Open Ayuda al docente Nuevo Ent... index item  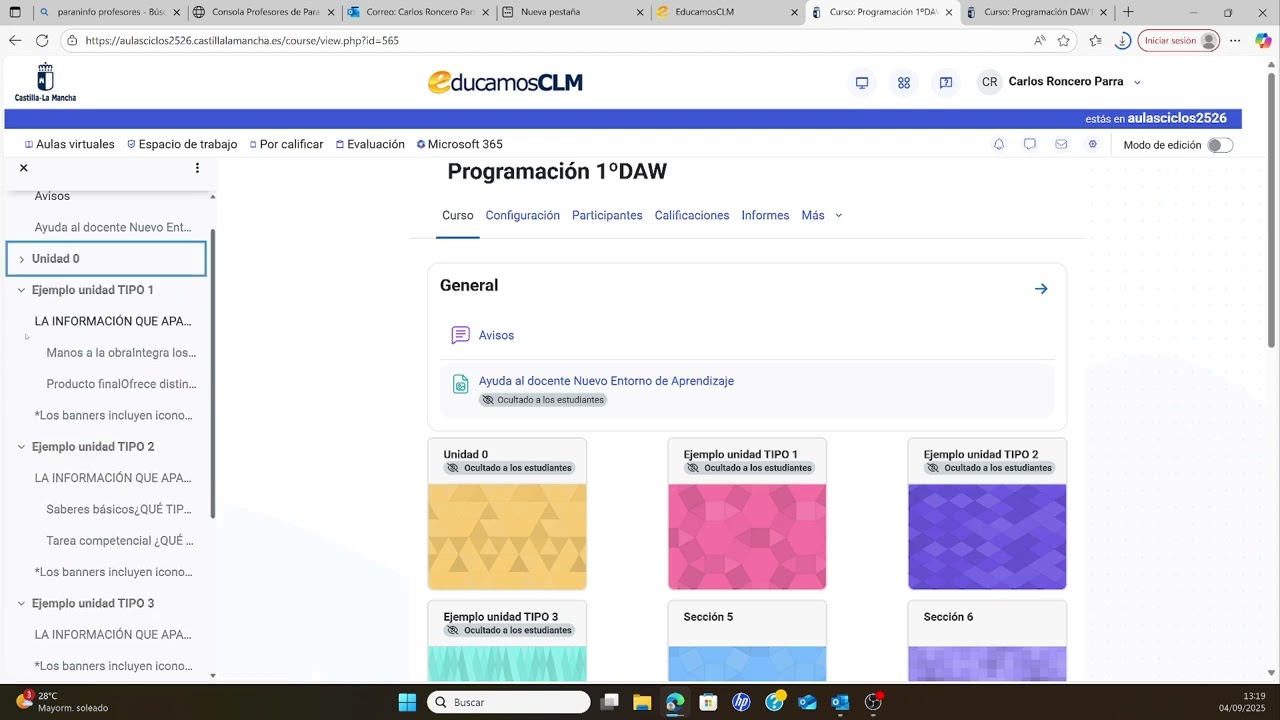[113, 228]
